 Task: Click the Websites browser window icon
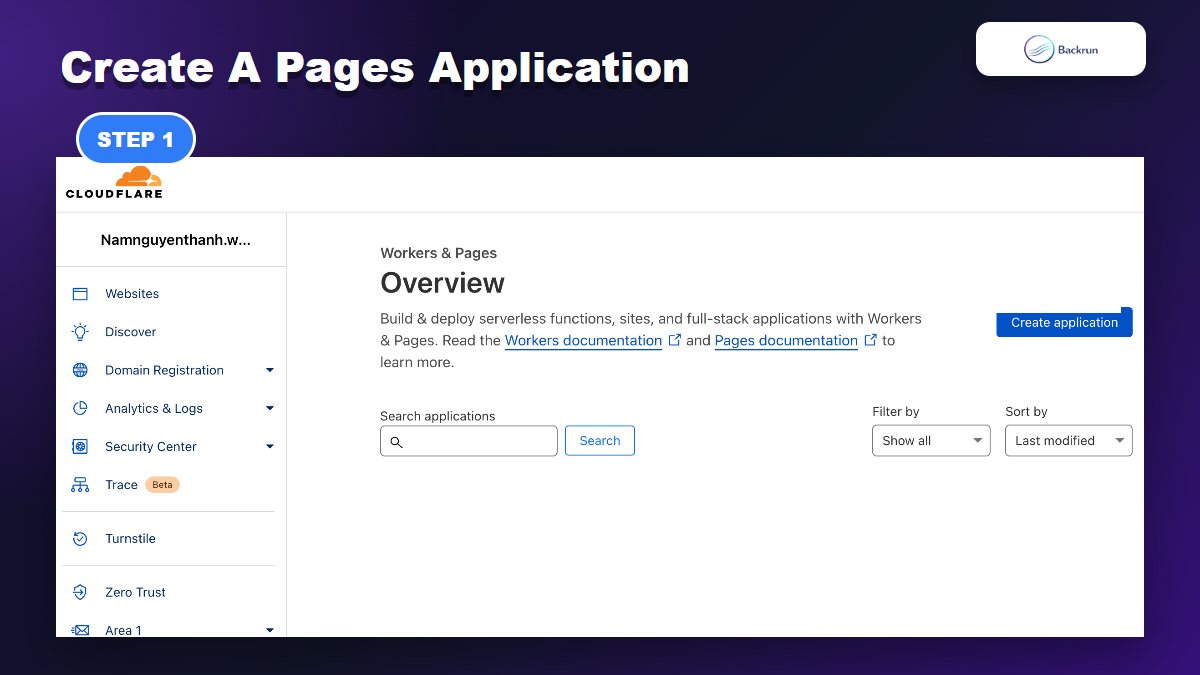coord(80,294)
